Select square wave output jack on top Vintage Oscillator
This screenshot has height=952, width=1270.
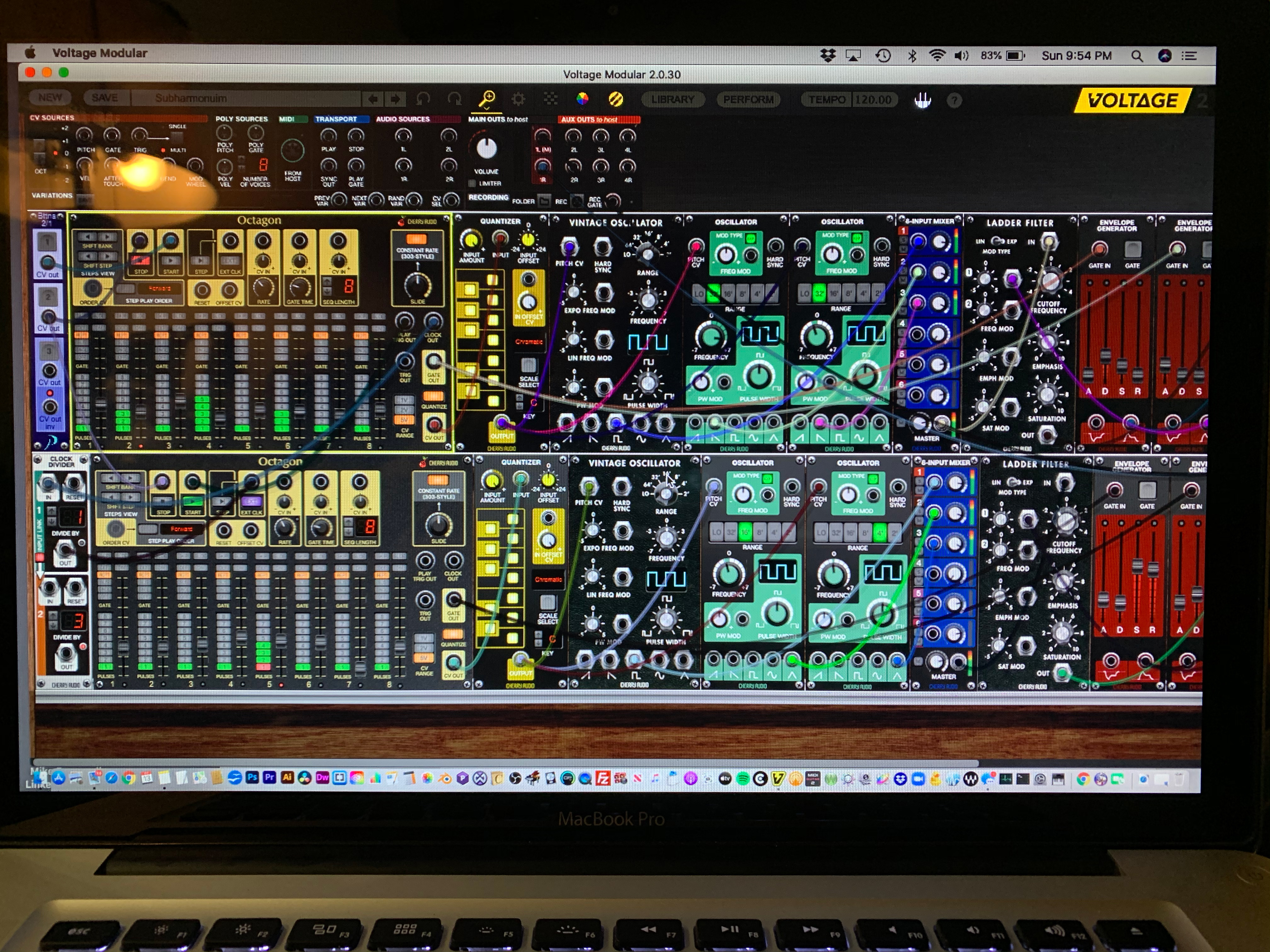point(615,424)
